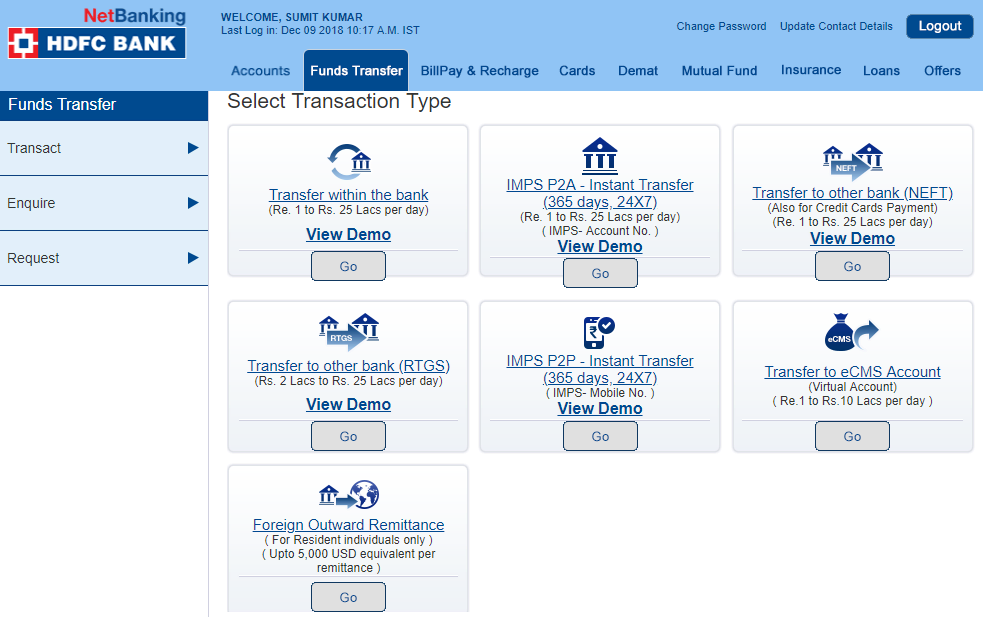This screenshot has height=617, width=983.
Task: Click '( IMPS- Mobile No. )' text
Action: click(600, 393)
